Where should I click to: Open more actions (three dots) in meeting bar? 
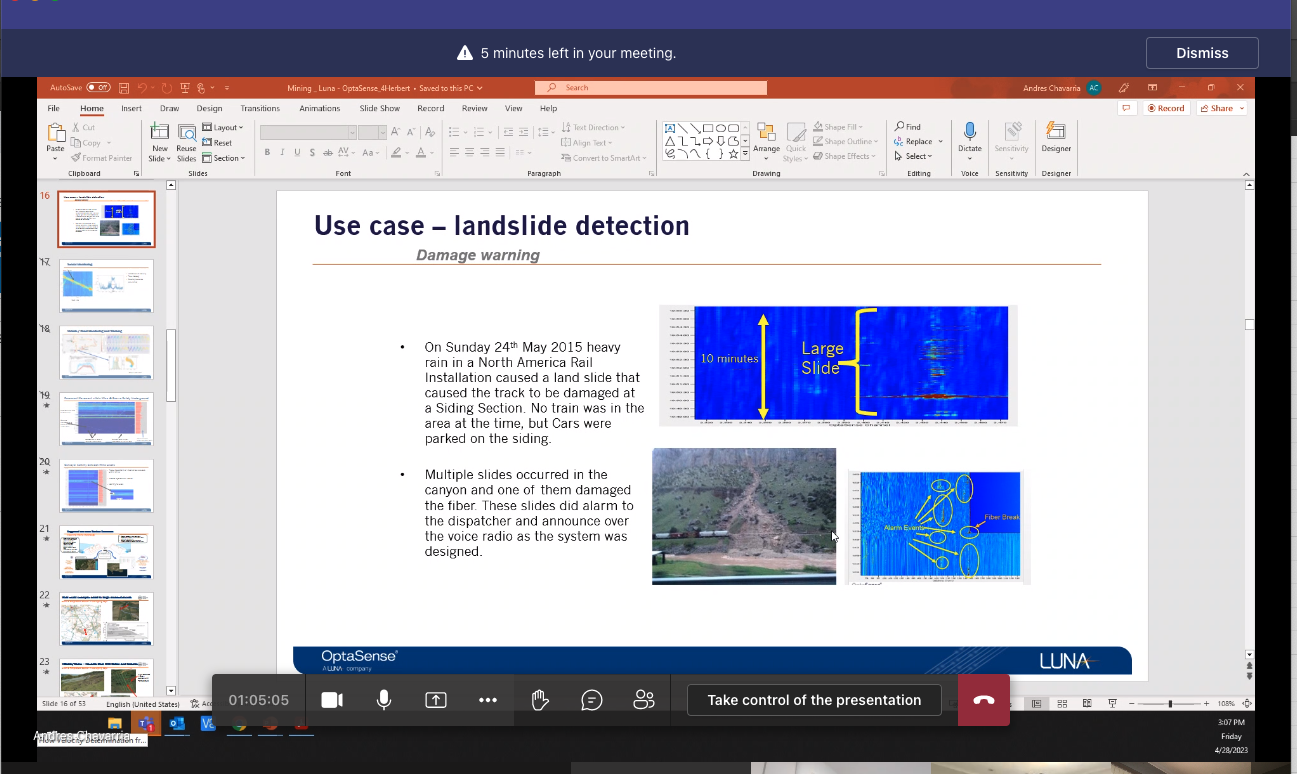(x=488, y=700)
